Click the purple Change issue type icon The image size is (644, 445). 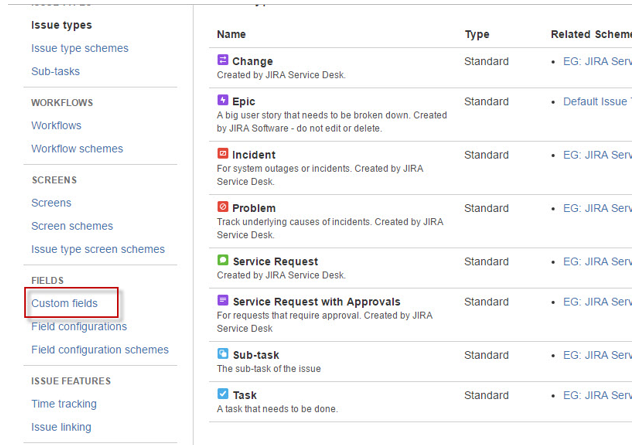click(x=223, y=60)
